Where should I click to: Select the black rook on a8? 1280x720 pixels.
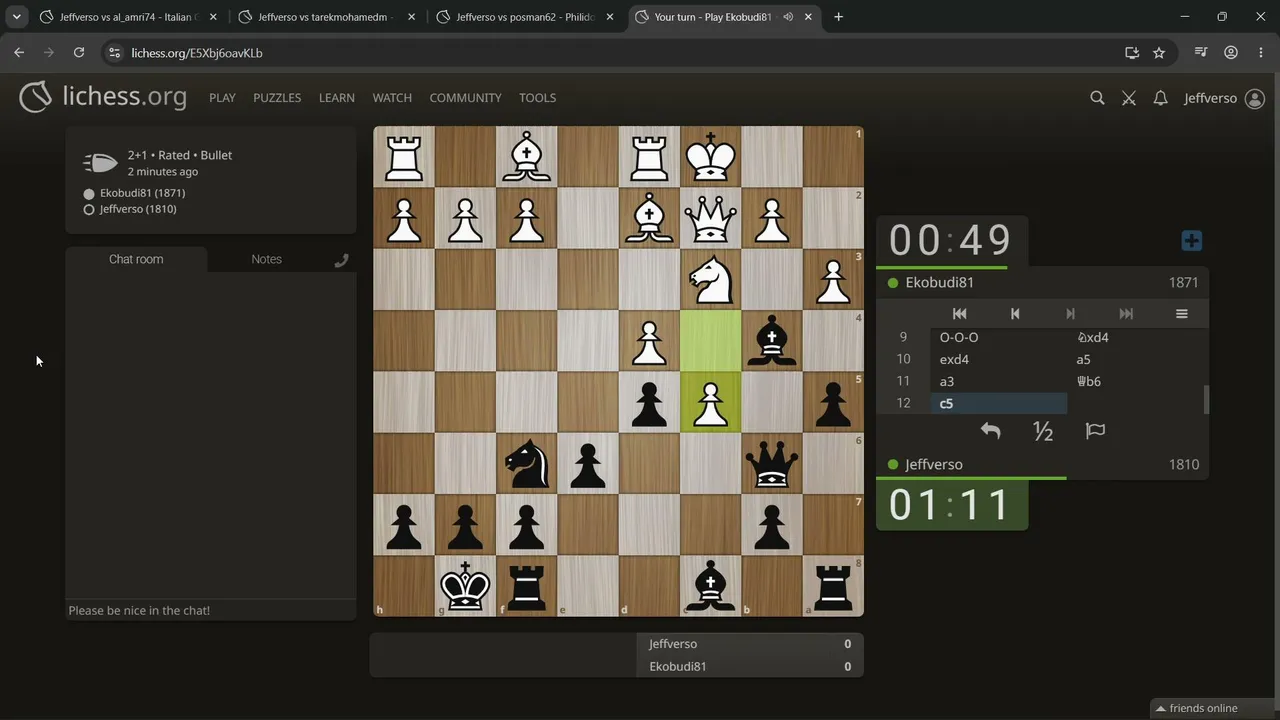pyautogui.click(x=833, y=586)
